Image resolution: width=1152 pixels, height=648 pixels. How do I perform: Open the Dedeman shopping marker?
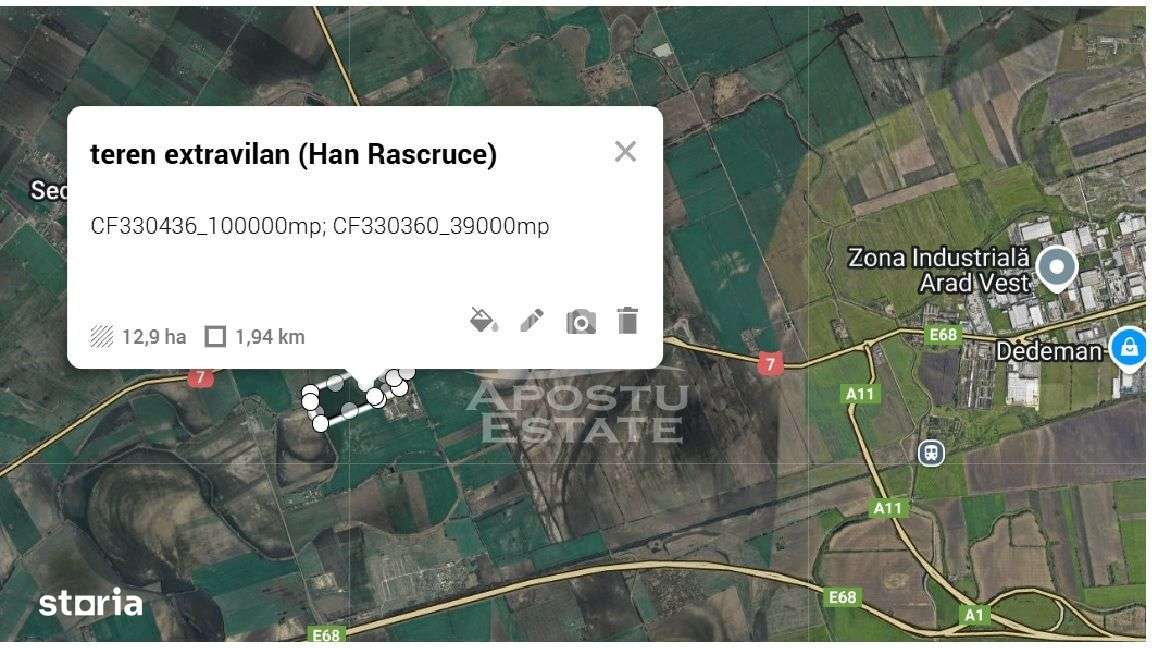1128,348
